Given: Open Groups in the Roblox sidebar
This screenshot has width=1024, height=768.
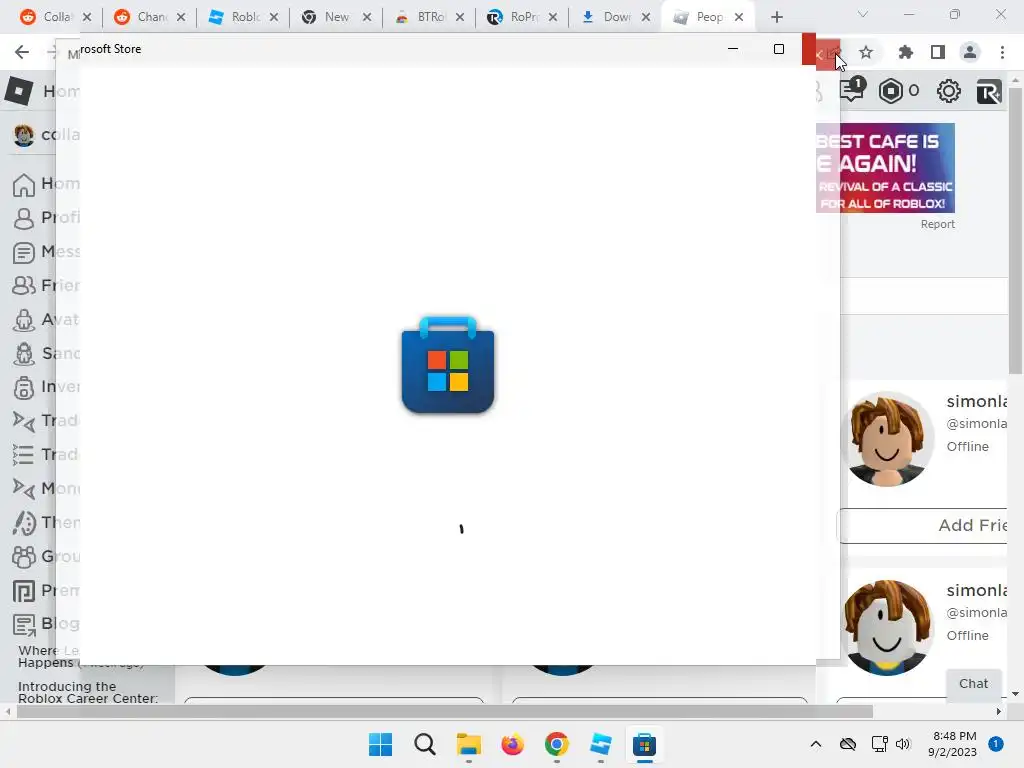Looking at the screenshot, I should (46, 556).
